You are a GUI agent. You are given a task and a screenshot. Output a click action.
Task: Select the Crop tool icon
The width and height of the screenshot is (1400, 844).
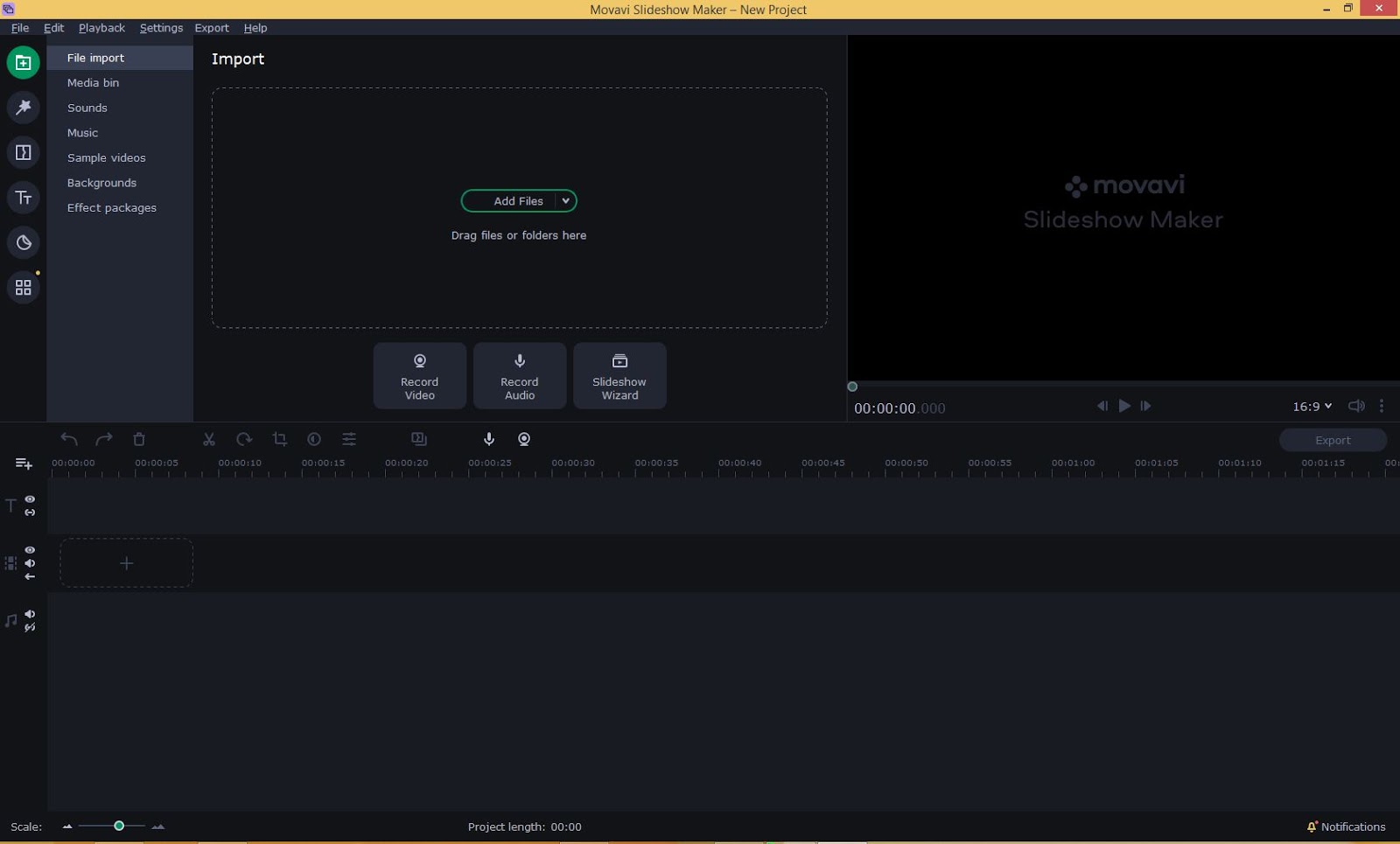(x=280, y=439)
